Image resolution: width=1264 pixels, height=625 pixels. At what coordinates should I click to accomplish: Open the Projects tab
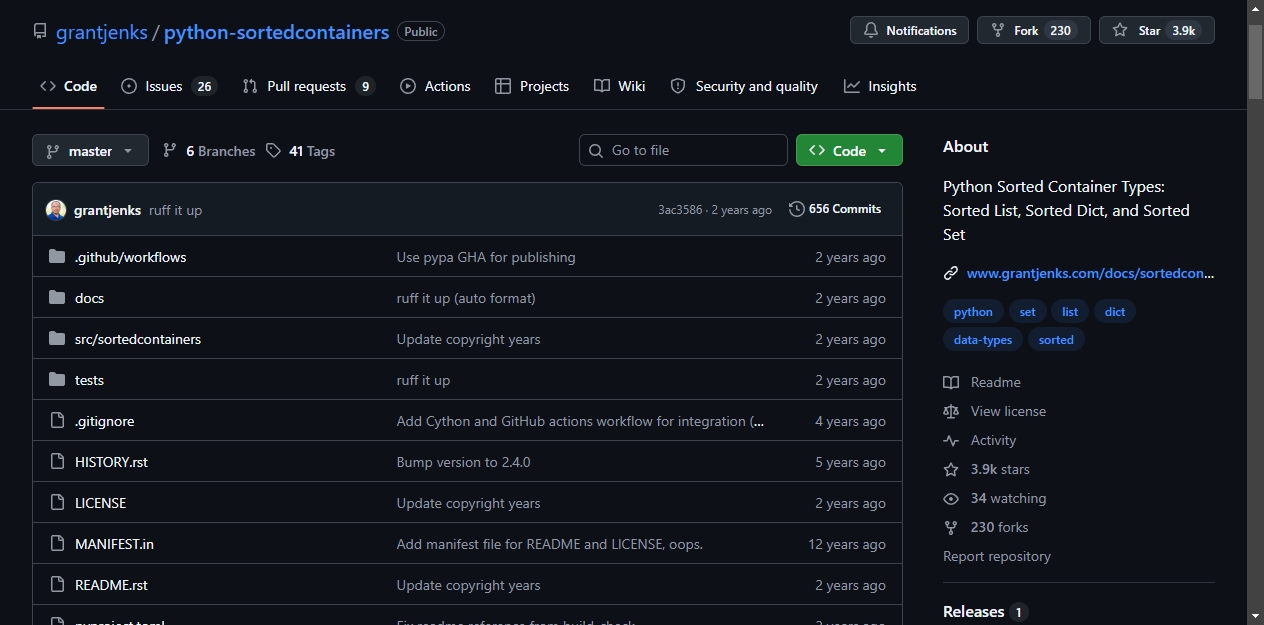click(532, 86)
